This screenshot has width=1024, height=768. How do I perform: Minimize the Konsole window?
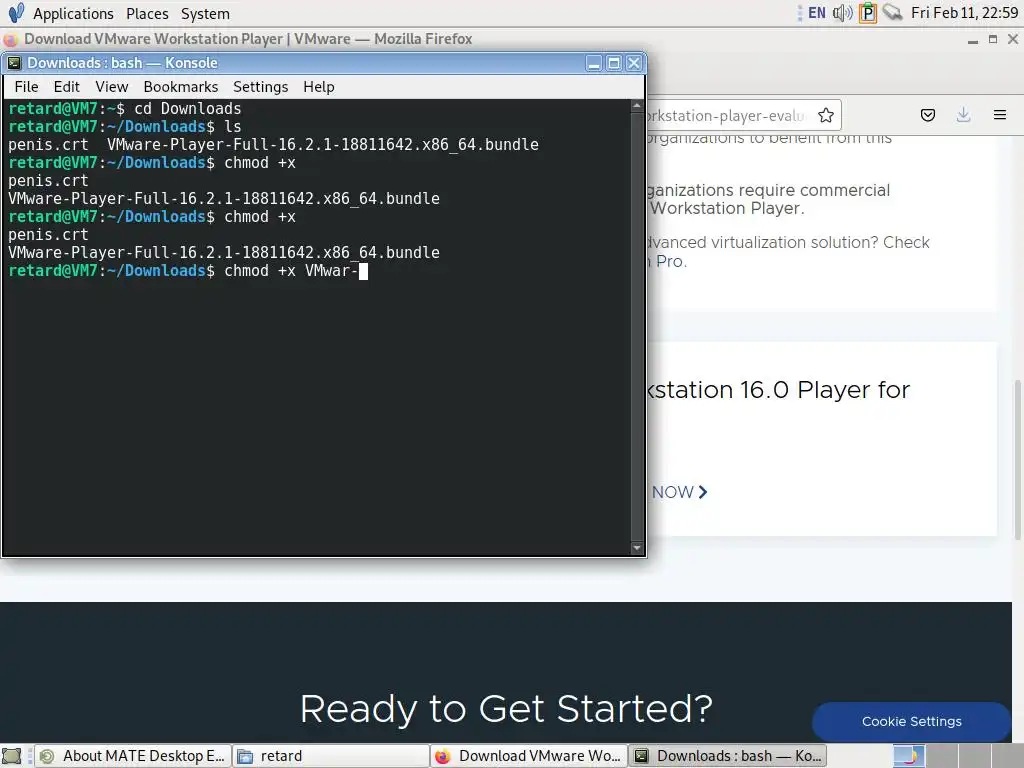[x=594, y=63]
